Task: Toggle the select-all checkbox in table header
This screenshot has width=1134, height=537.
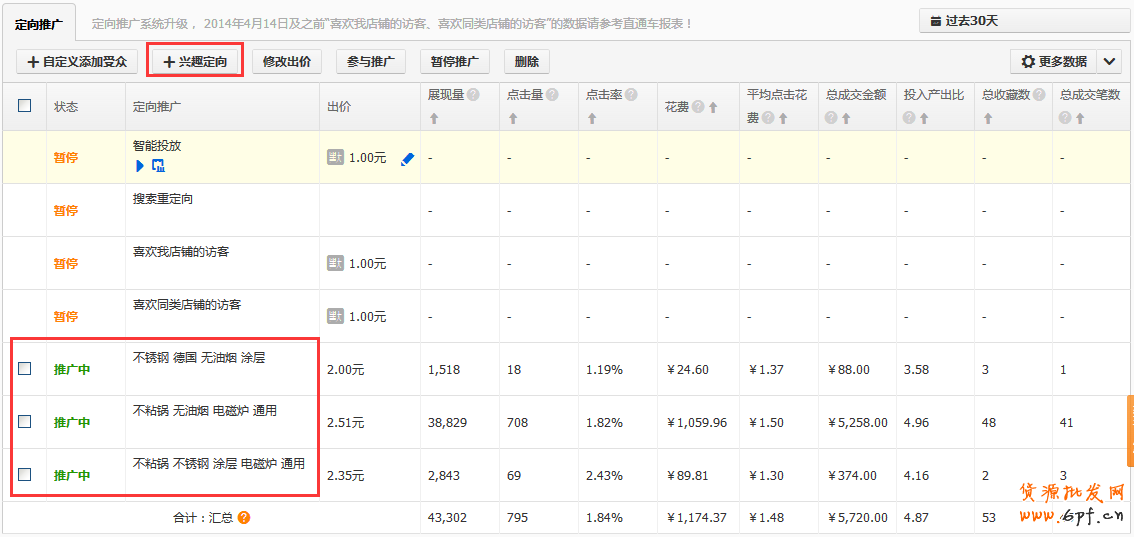Action: pos(25,105)
